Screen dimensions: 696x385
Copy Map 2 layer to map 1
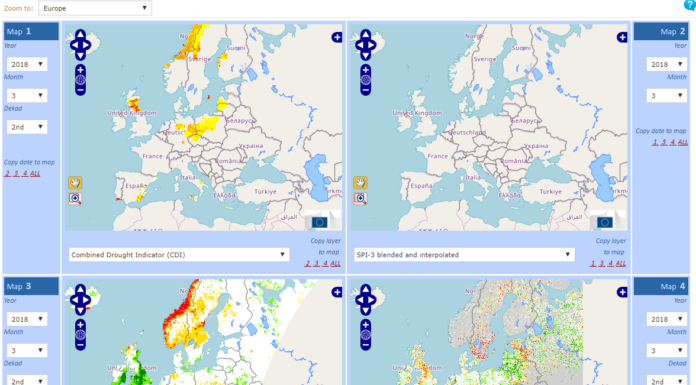(593, 263)
